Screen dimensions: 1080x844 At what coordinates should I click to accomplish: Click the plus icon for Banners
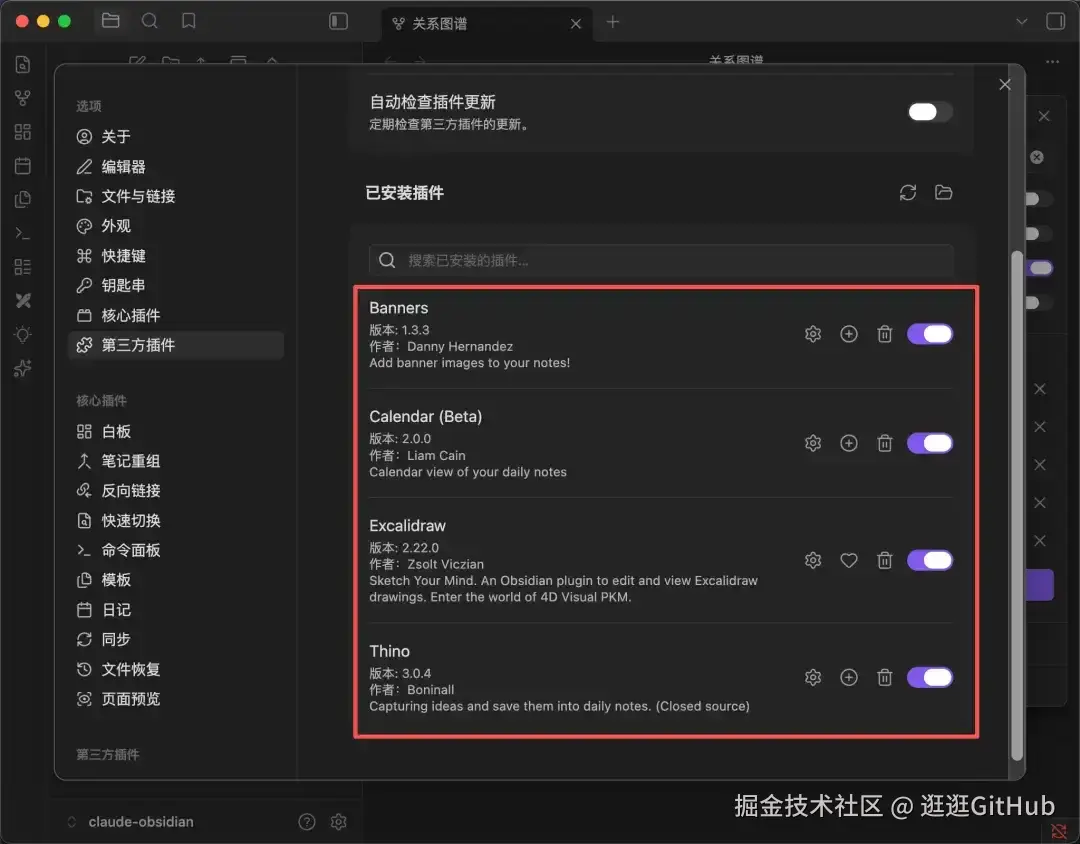pyautogui.click(x=849, y=334)
